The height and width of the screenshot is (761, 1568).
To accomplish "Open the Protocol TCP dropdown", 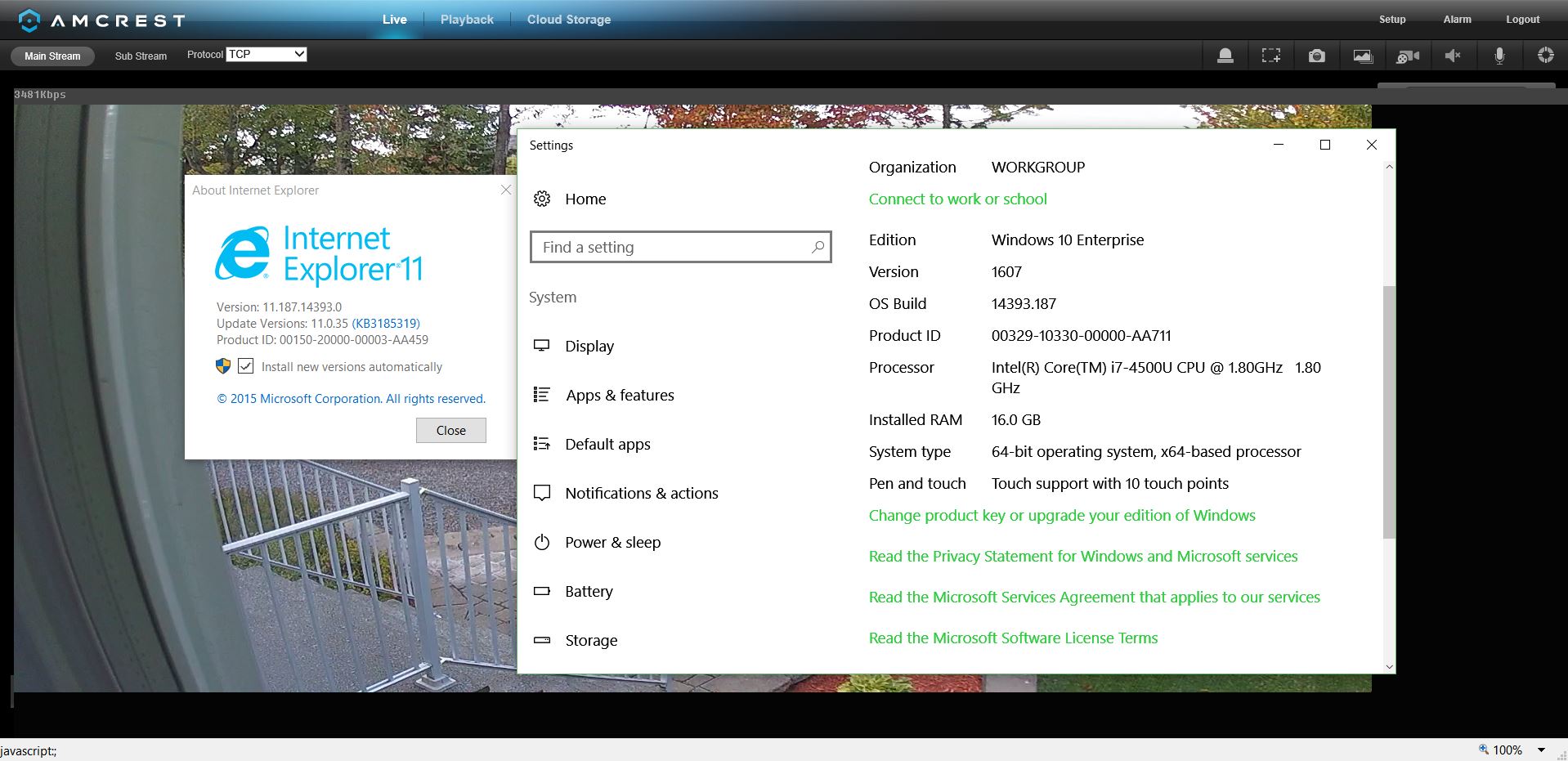I will [267, 54].
